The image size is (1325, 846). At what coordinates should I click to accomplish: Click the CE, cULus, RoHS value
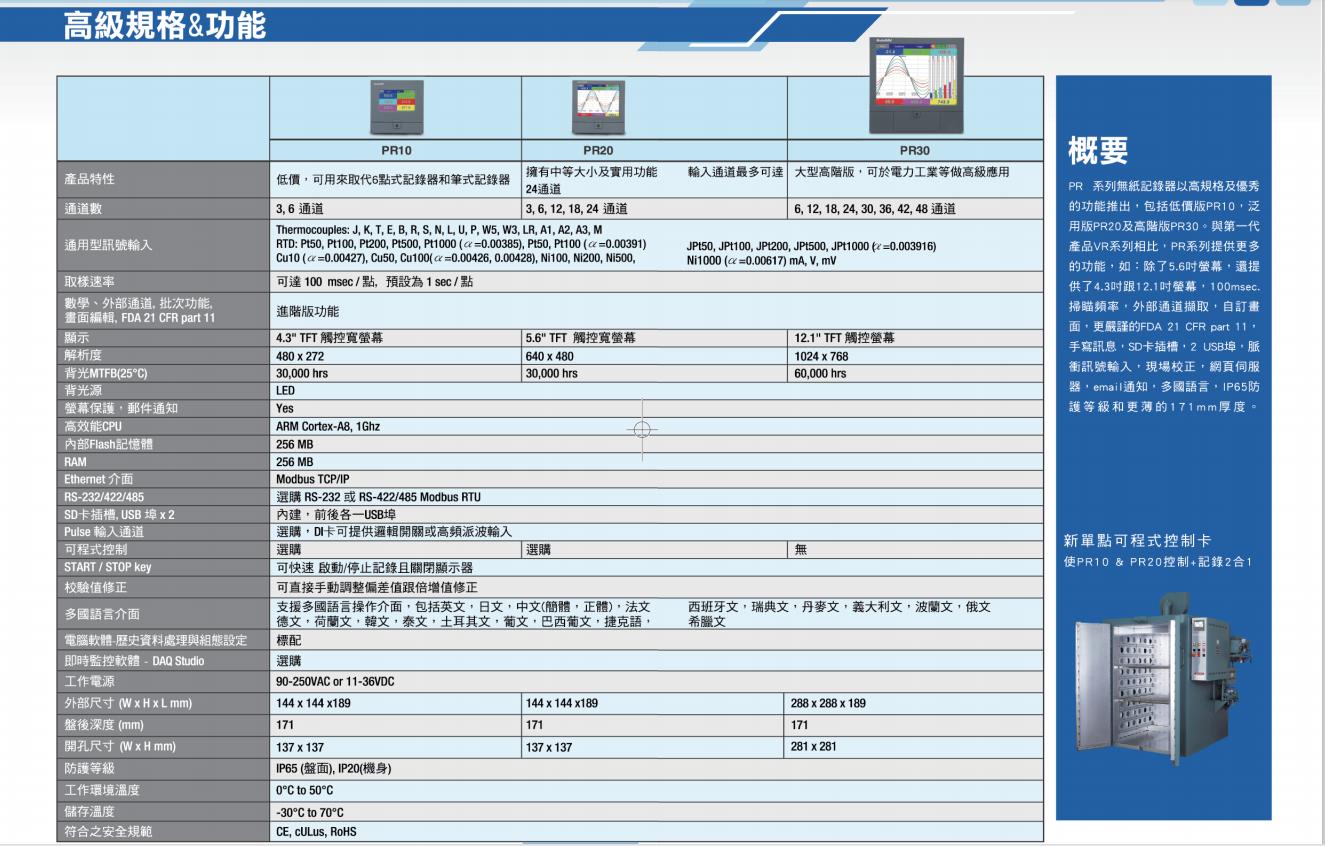click(x=316, y=830)
